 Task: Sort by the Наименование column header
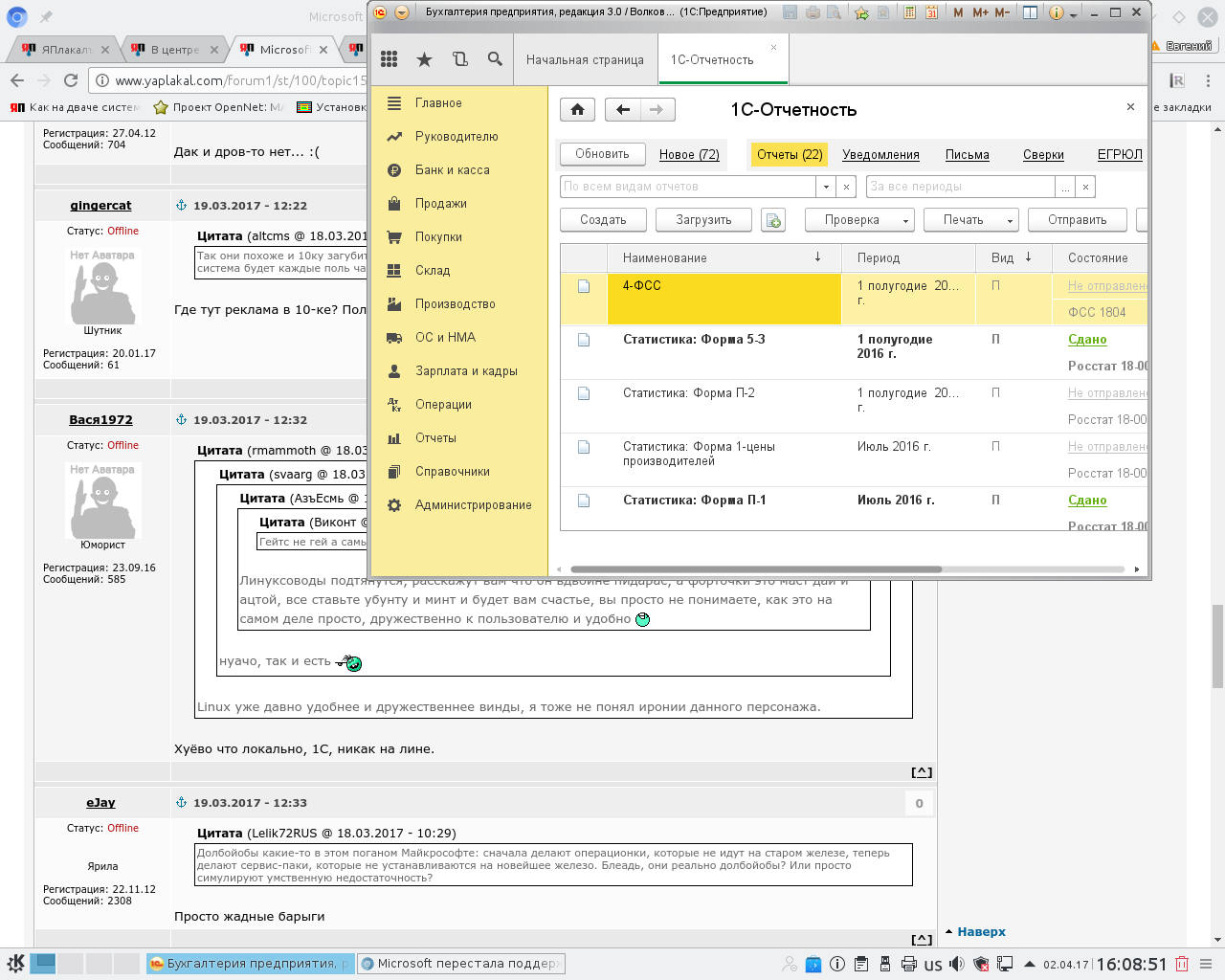point(724,257)
